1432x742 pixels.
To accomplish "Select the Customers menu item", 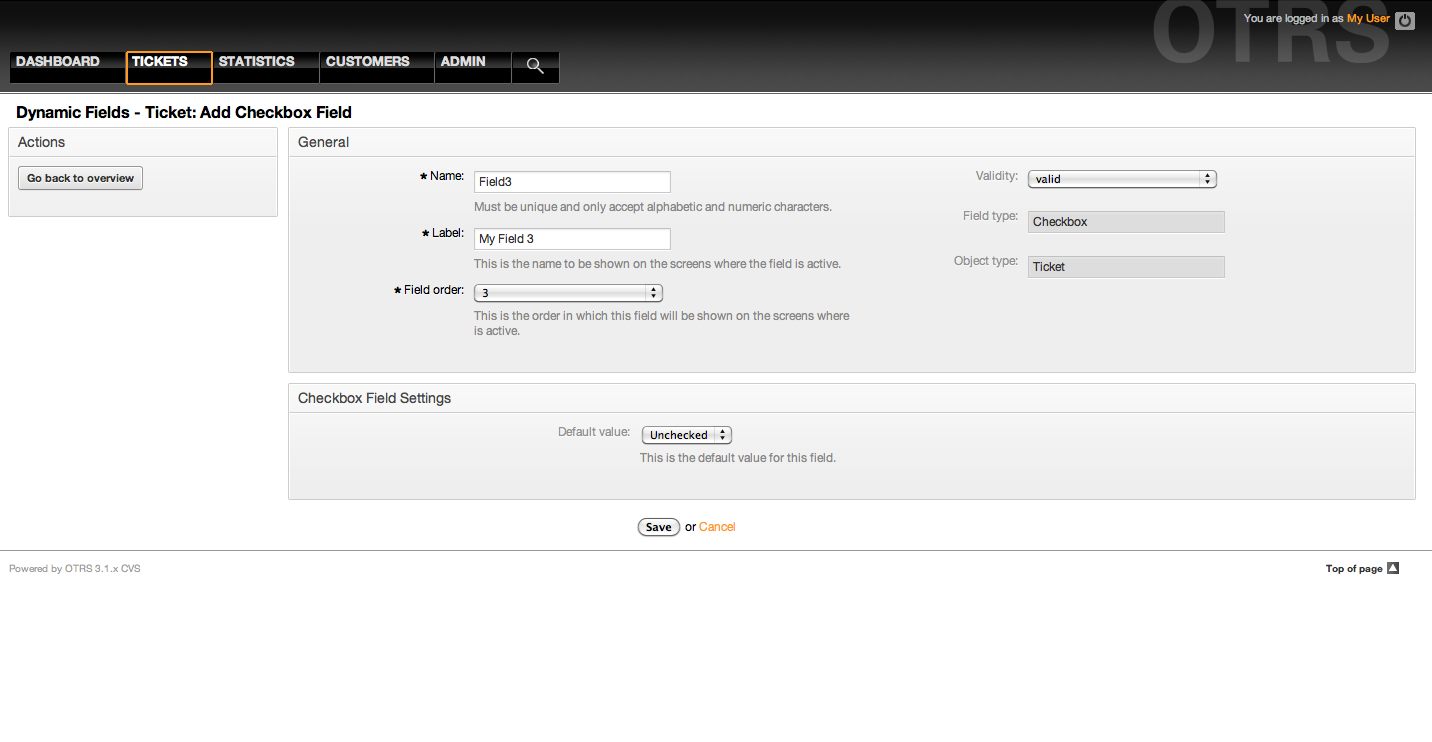I will [x=367, y=62].
